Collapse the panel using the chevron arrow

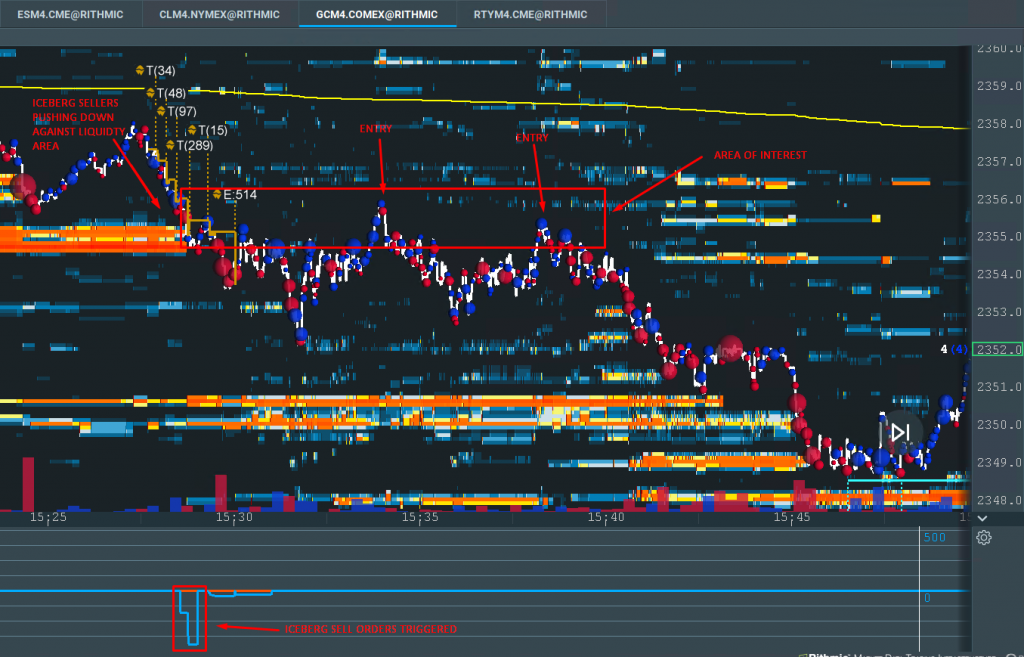pyautogui.click(x=982, y=518)
